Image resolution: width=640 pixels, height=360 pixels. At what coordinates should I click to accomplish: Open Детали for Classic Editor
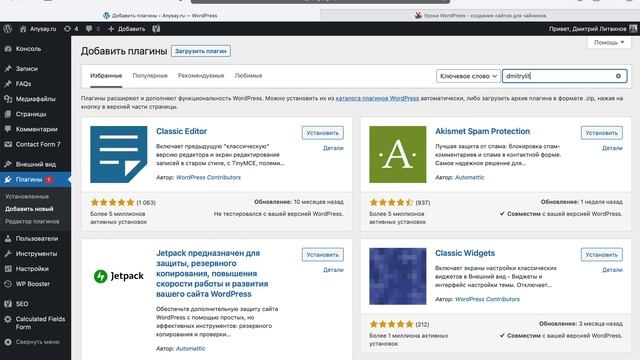(x=333, y=148)
